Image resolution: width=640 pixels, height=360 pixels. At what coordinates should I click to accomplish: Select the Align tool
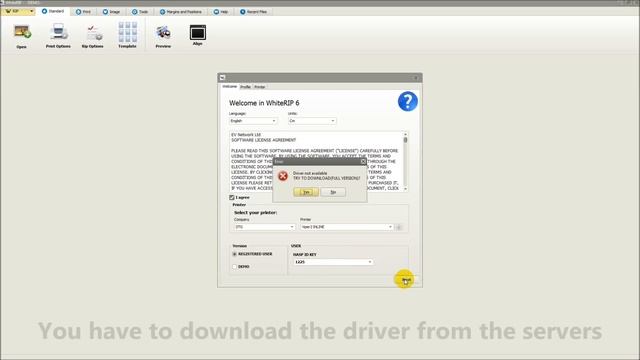click(x=198, y=35)
